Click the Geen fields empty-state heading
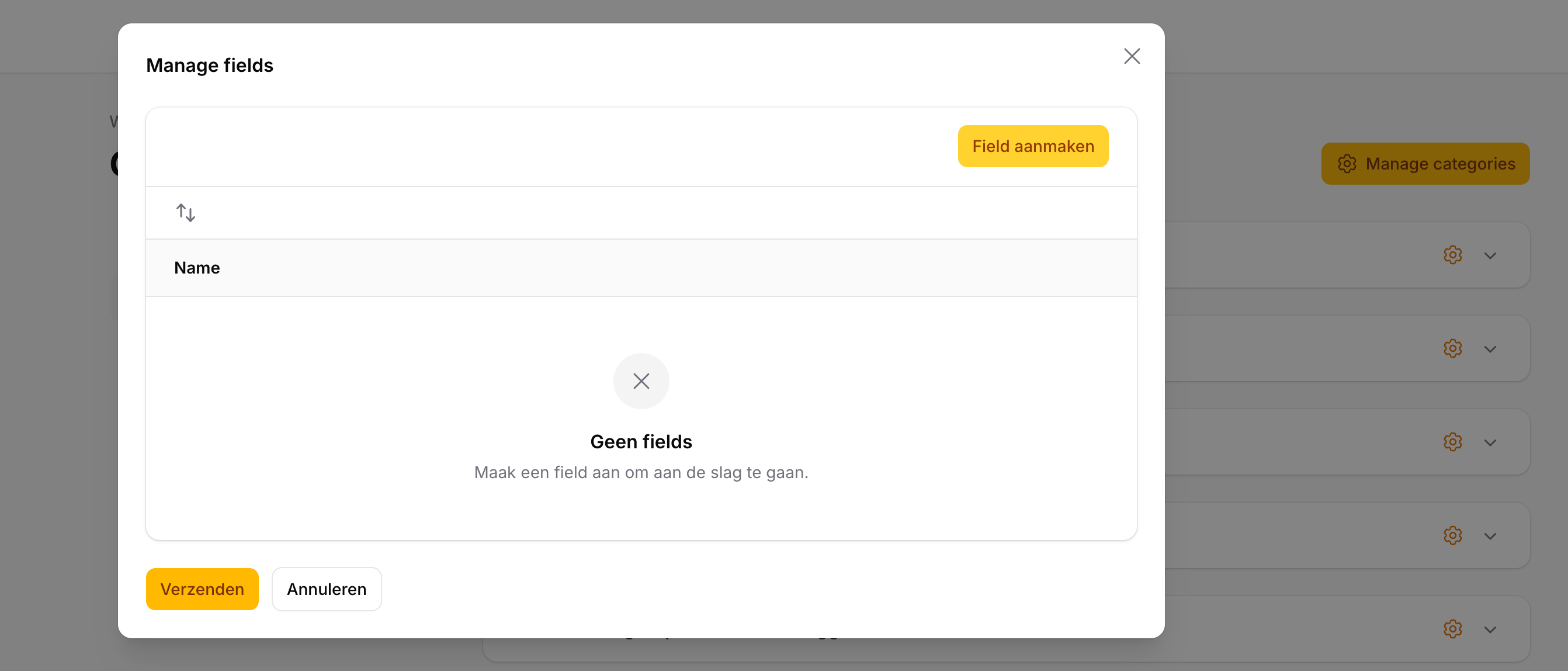The image size is (1568, 671). coord(641,441)
